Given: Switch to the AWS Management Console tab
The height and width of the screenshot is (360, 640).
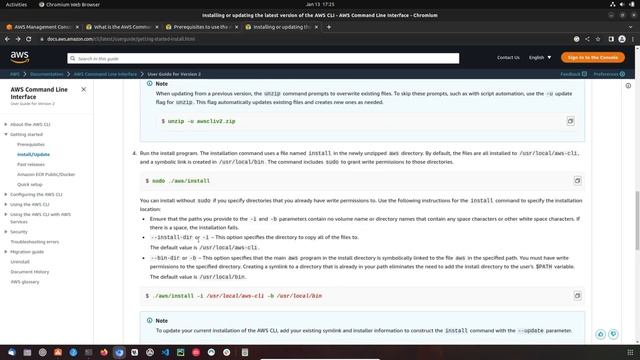Looking at the screenshot, I should pos(42,27).
